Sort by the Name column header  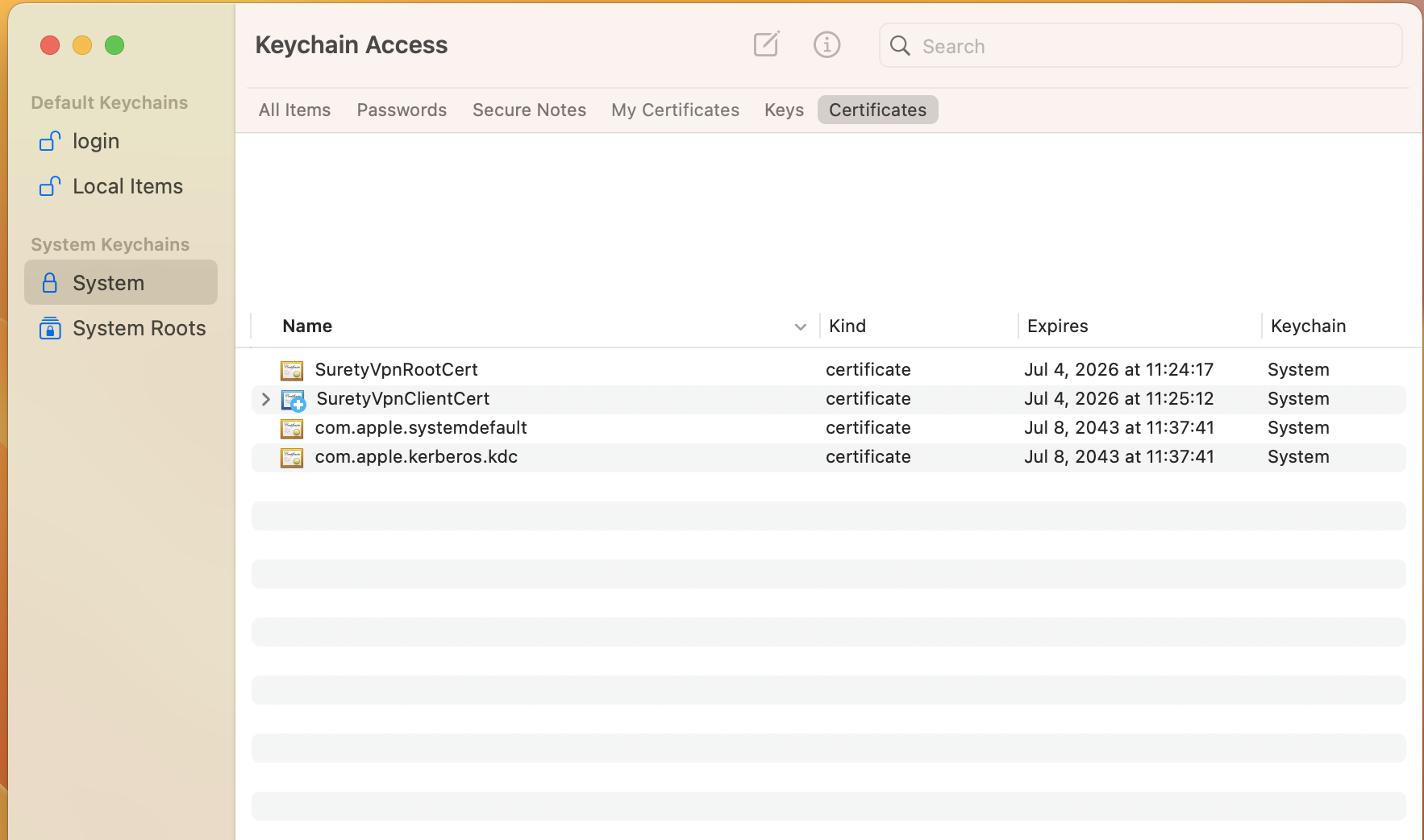tap(307, 326)
